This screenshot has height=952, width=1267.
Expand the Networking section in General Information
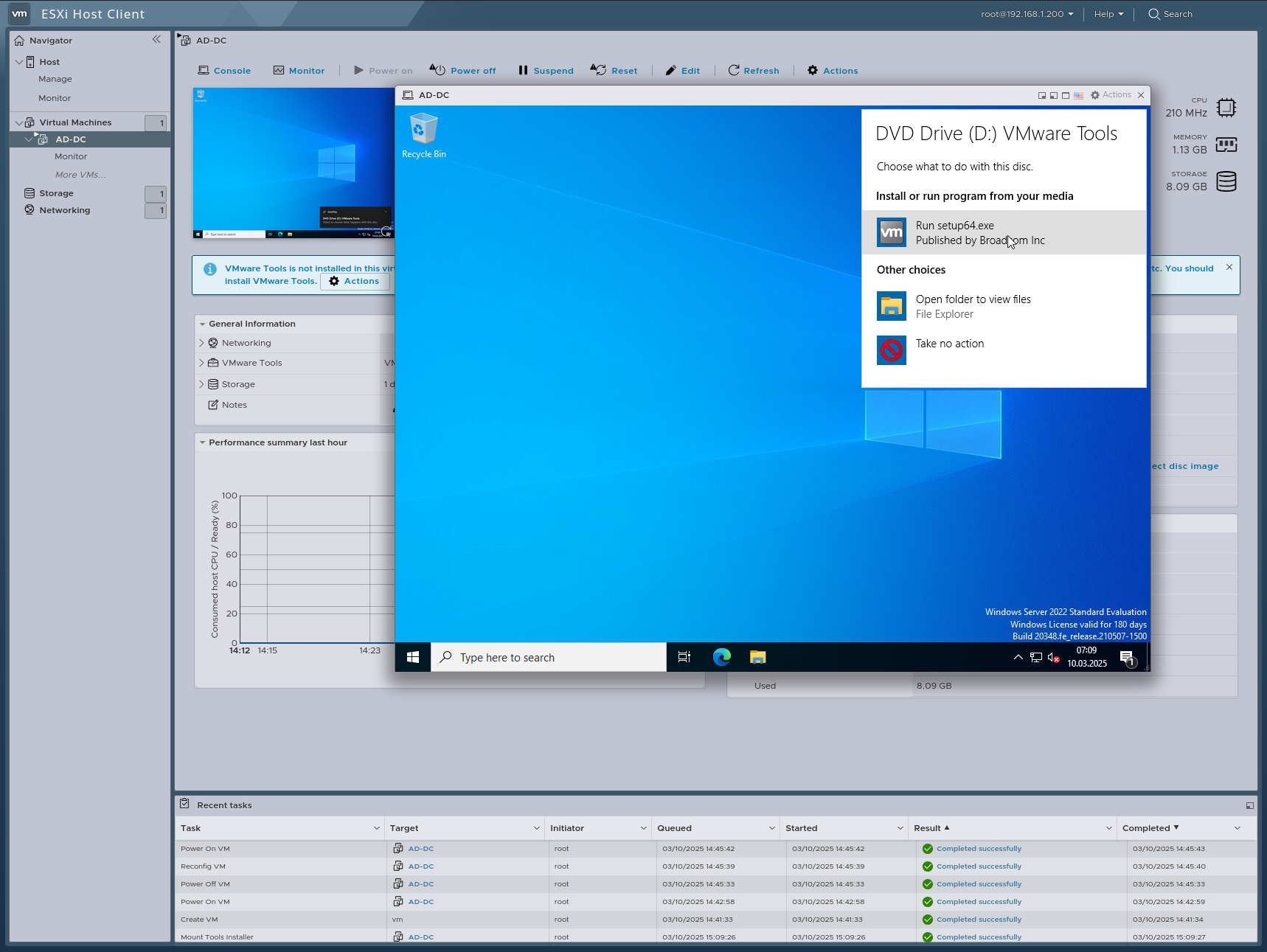pyautogui.click(x=201, y=342)
